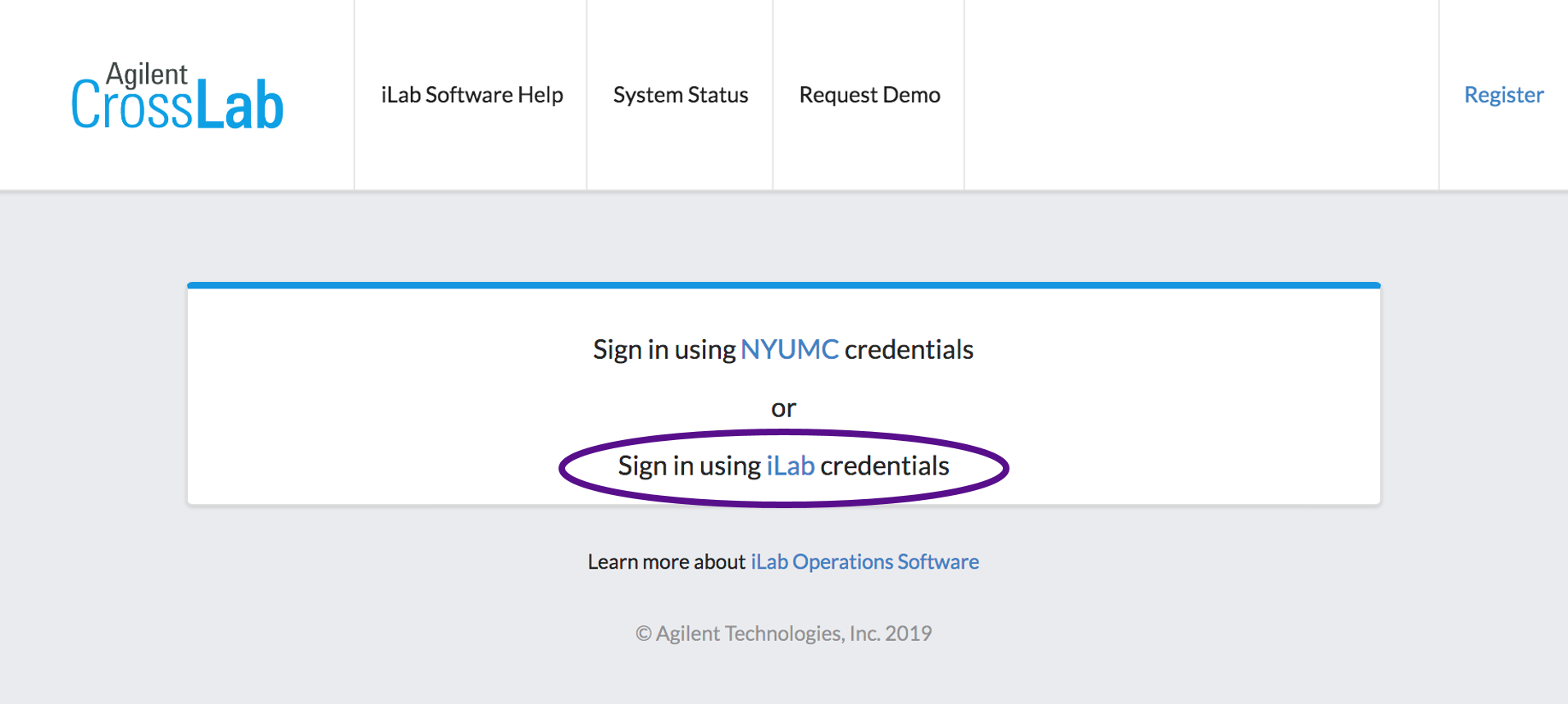Click the bold "Lab" part of logo

coord(239,107)
